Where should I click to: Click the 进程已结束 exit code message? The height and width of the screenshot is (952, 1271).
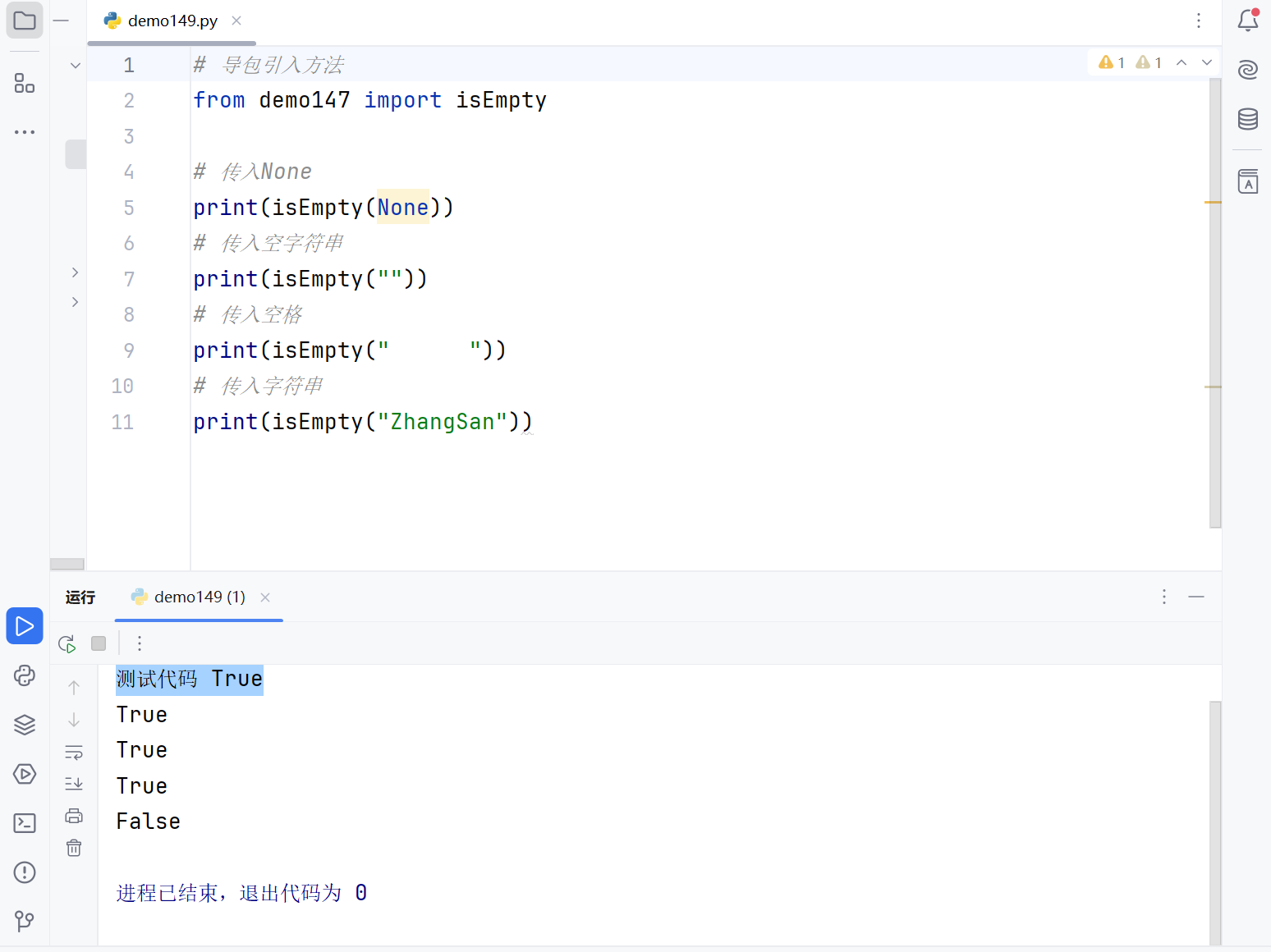tap(241, 893)
